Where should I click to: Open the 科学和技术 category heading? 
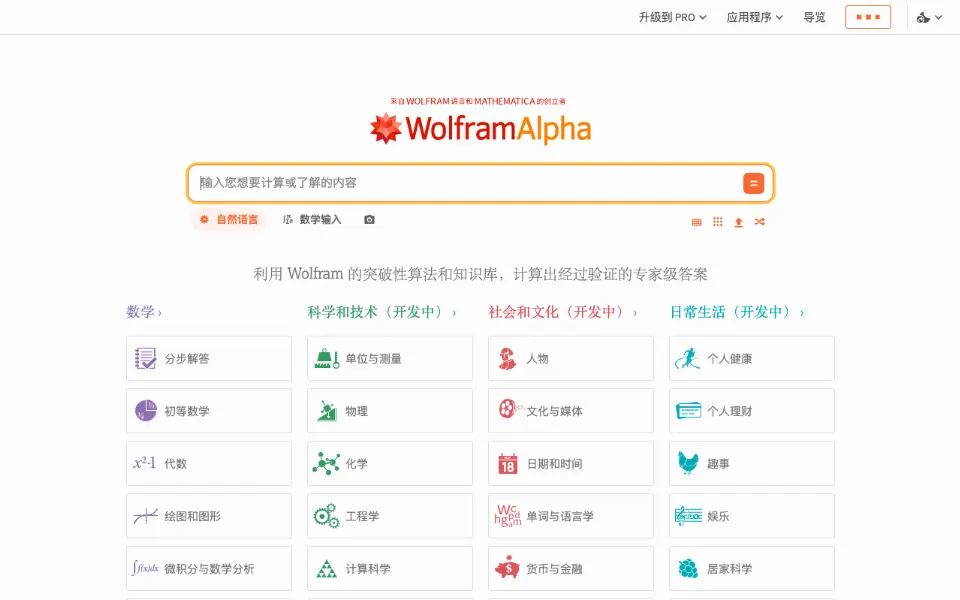pyautogui.click(x=381, y=312)
